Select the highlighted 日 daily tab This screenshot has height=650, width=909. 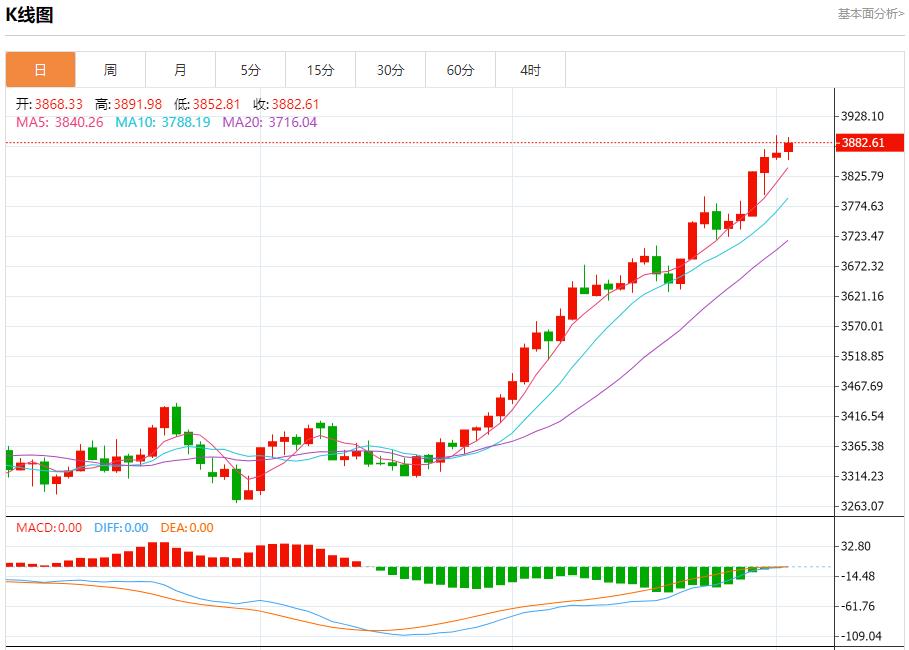pos(40,70)
